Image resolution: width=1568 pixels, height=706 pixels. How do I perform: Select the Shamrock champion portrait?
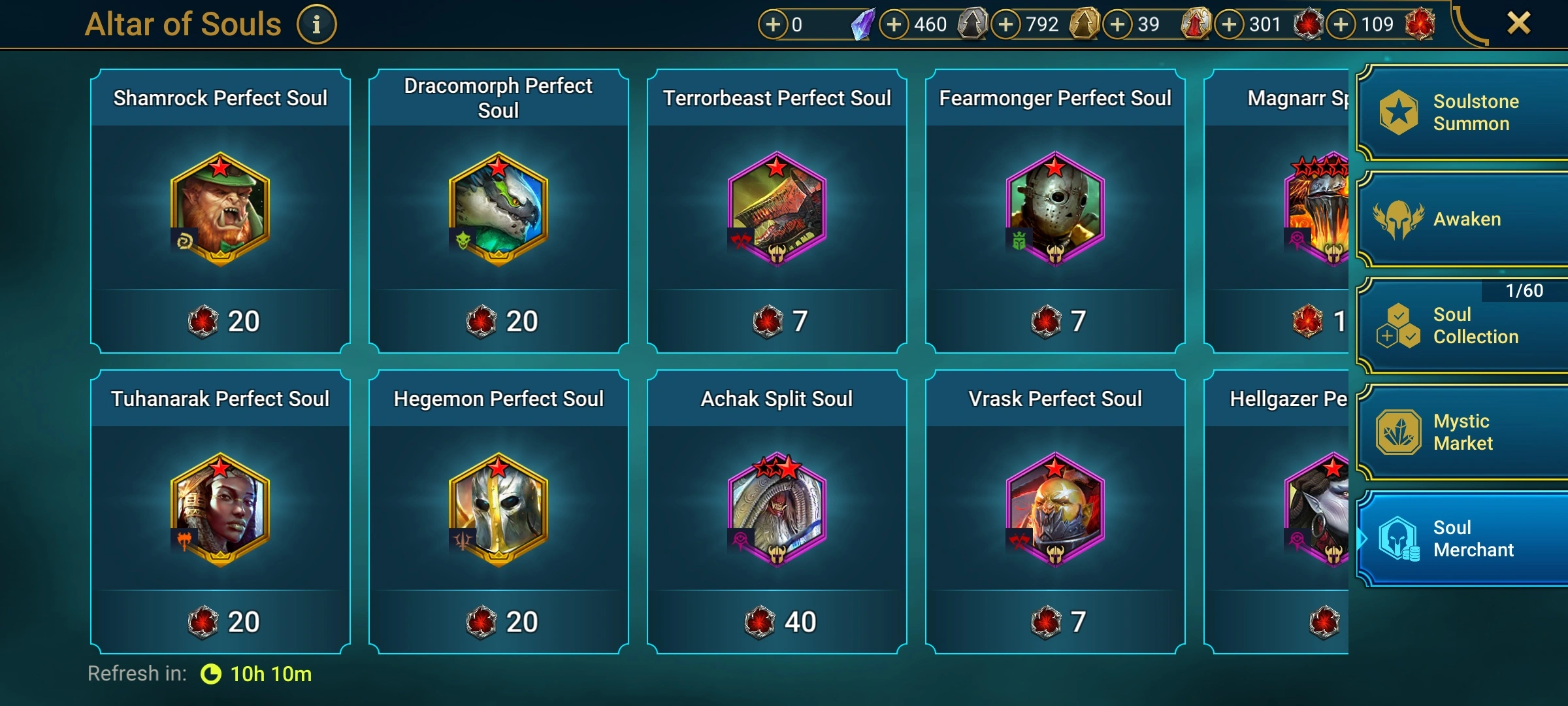(220, 209)
